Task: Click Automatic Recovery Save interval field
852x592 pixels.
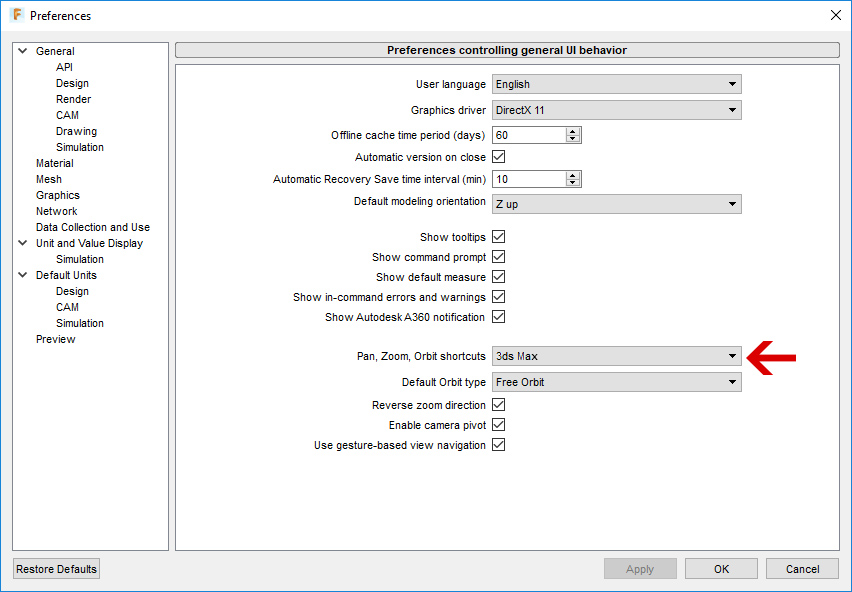Action: [x=529, y=179]
